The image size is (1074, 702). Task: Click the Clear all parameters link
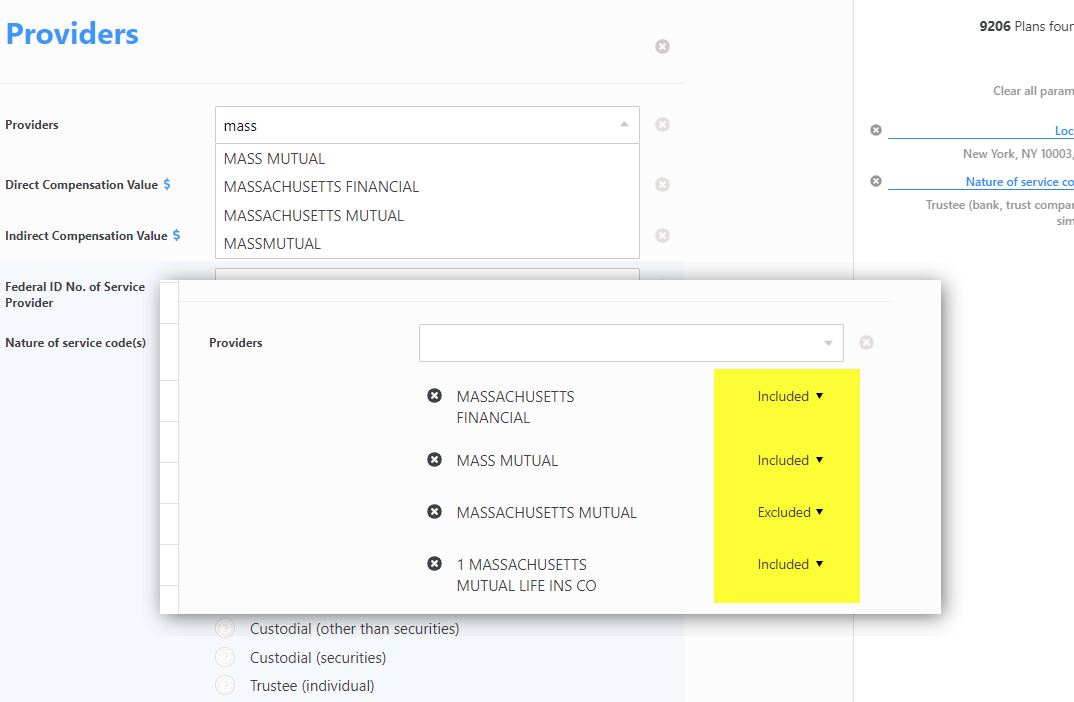1032,91
